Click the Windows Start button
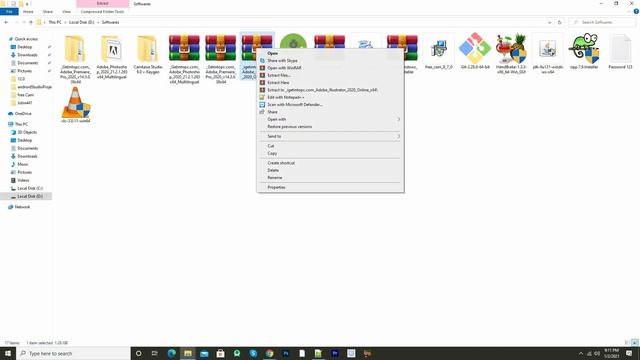 8,353
